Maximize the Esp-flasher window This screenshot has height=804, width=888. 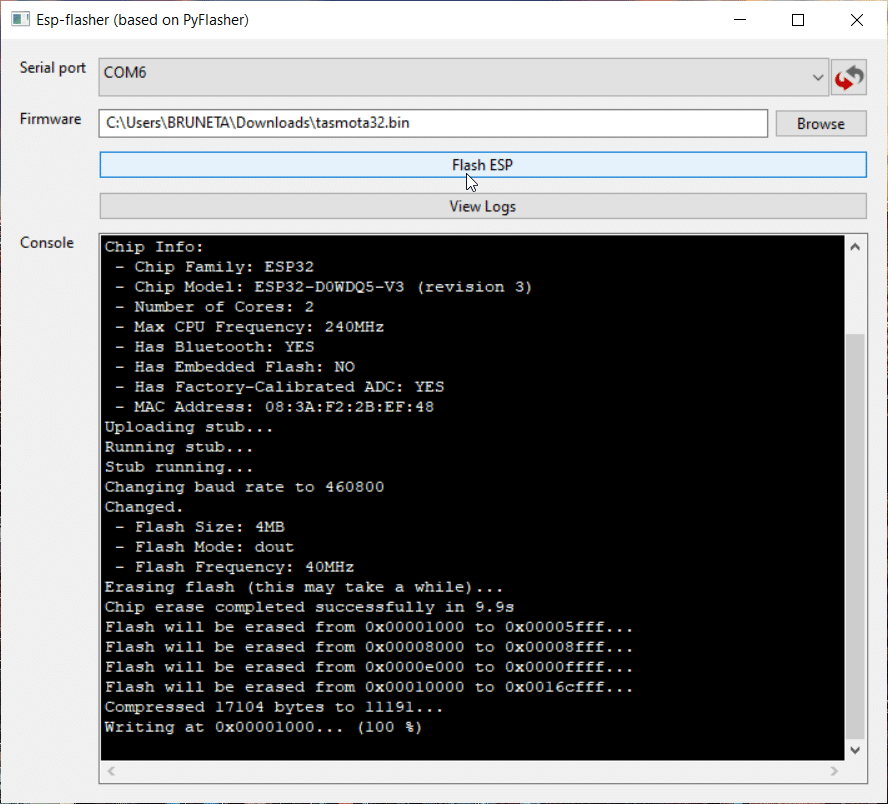tap(798, 20)
